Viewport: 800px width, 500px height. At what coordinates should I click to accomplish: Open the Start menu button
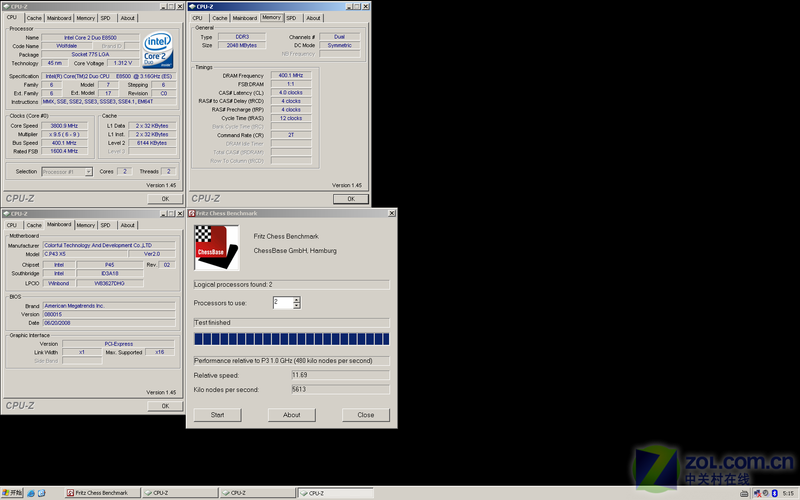pyautogui.click(x=12, y=493)
